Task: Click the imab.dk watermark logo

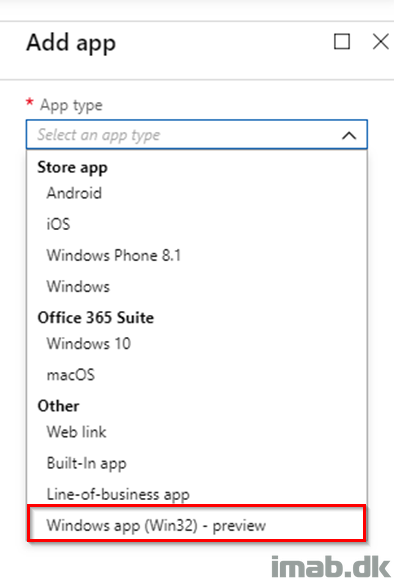Action: (331, 566)
